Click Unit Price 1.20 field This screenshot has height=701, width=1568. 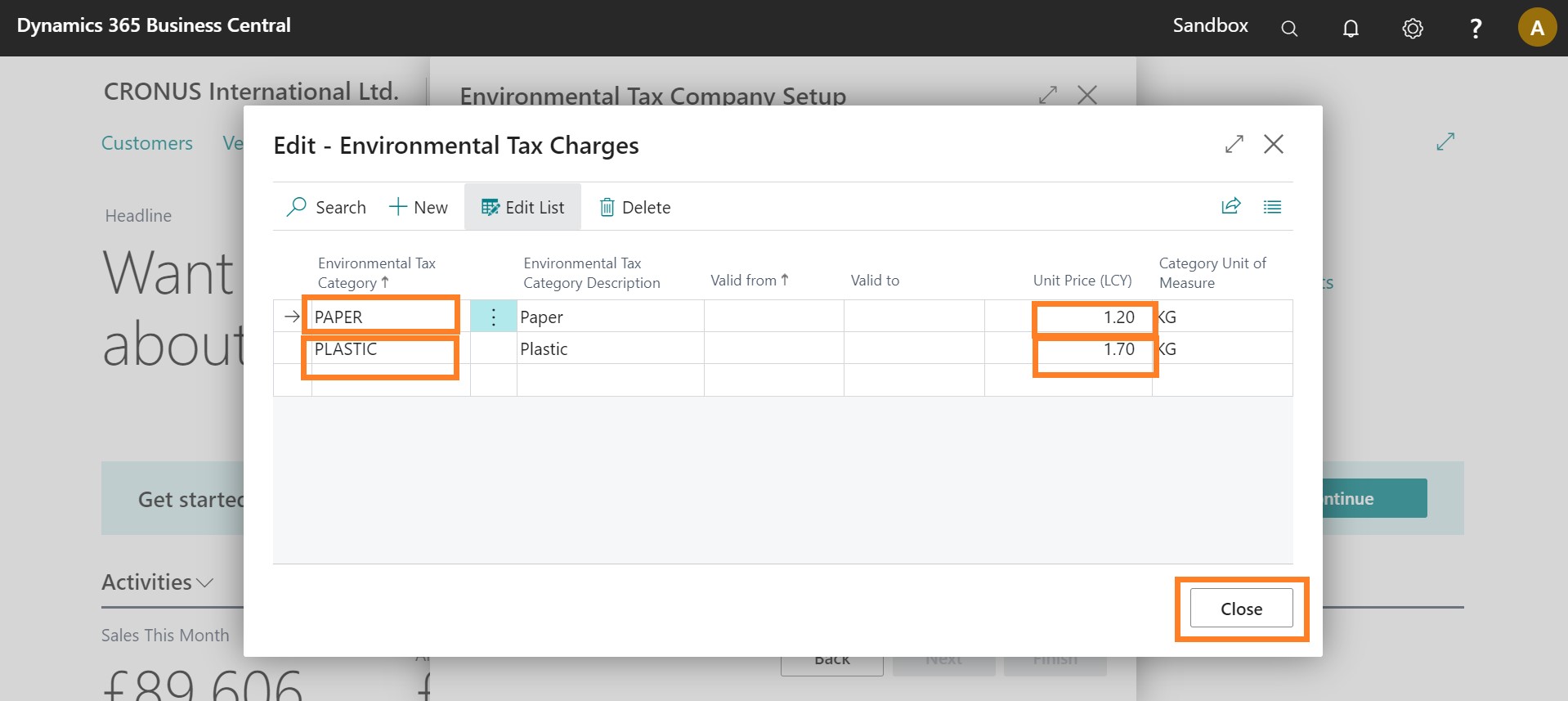pos(1093,317)
